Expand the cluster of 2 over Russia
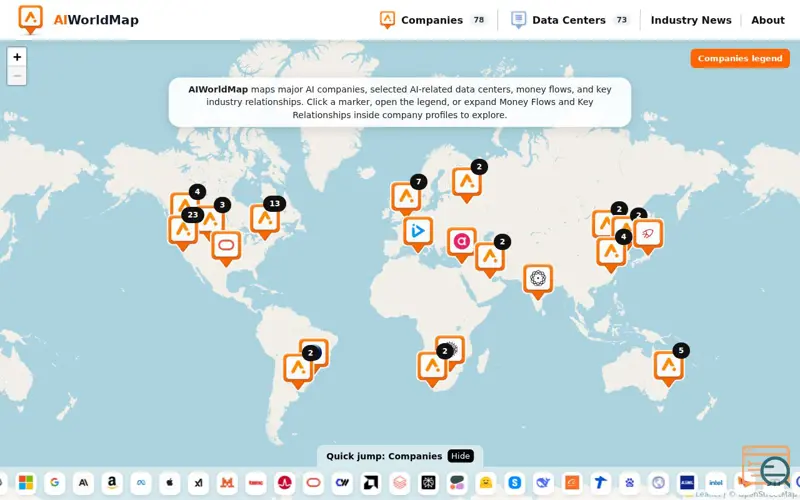800x500 pixels. (x=467, y=184)
